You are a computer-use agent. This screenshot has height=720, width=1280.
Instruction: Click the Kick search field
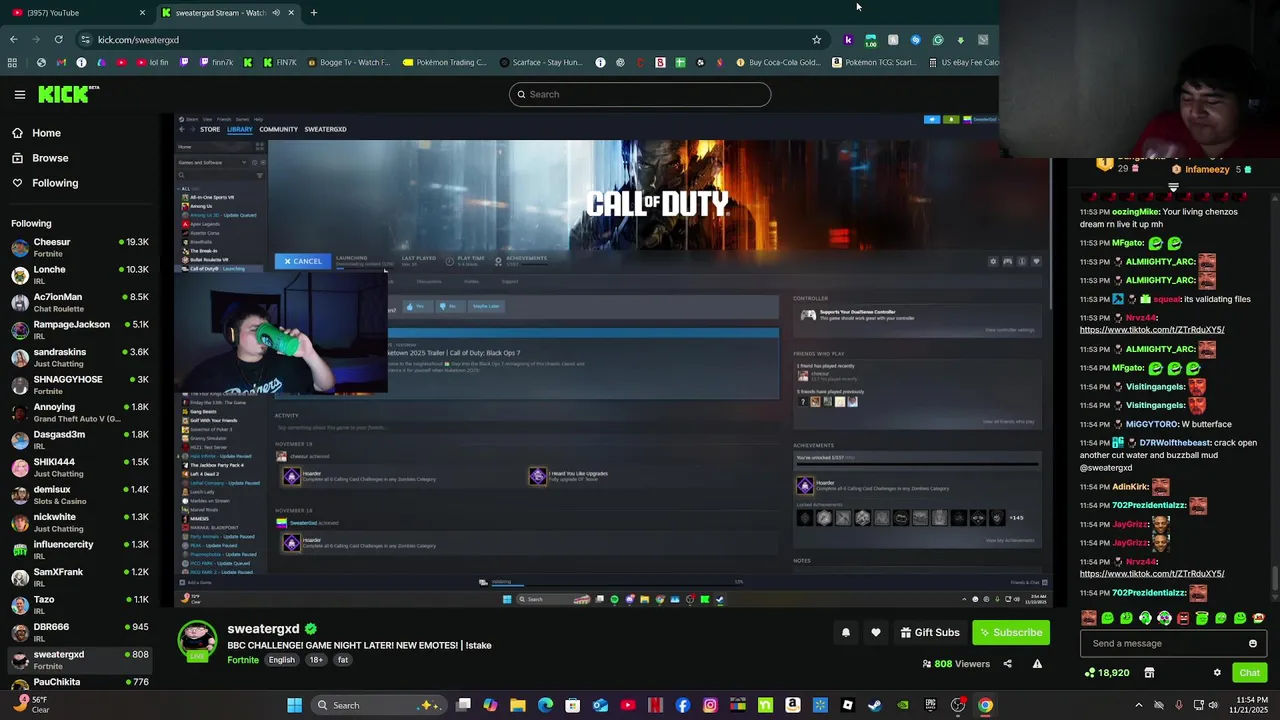(x=640, y=94)
